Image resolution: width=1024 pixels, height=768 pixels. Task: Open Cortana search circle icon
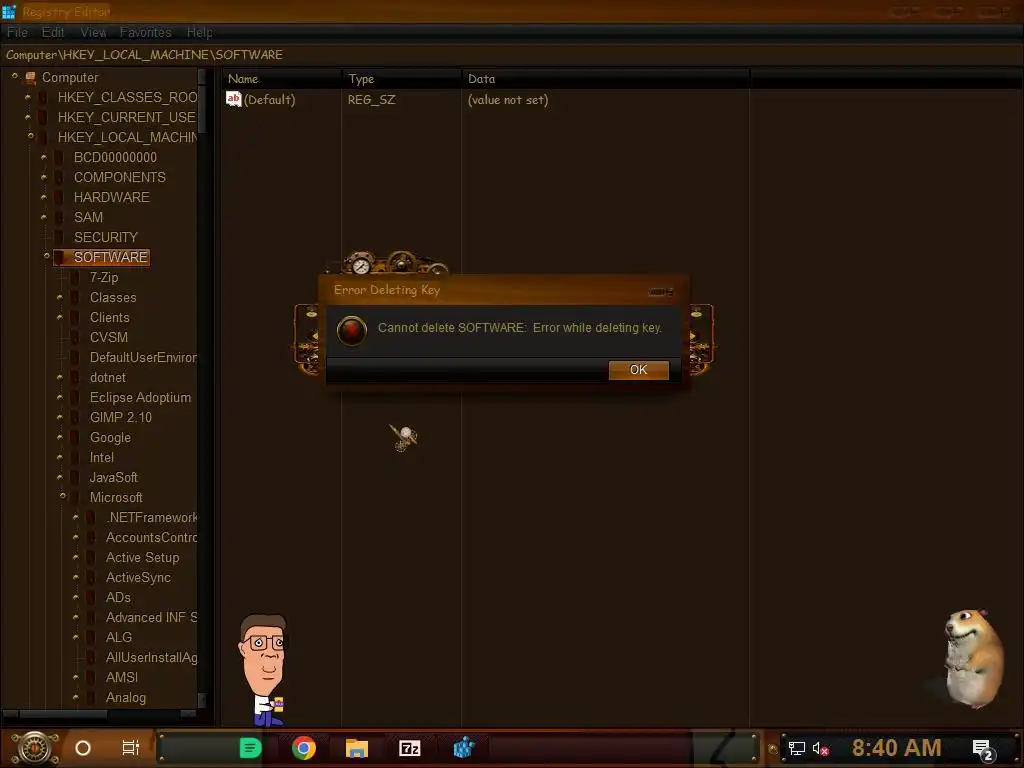click(83, 748)
